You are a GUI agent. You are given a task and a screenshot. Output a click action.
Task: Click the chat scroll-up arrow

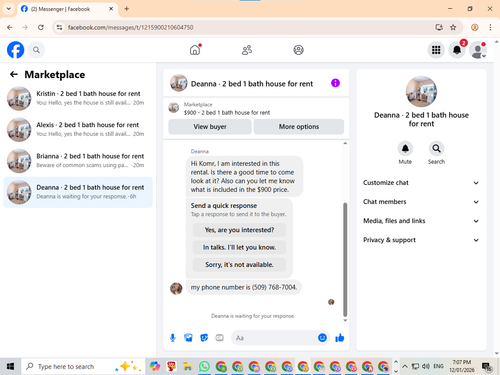tap(345, 143)
